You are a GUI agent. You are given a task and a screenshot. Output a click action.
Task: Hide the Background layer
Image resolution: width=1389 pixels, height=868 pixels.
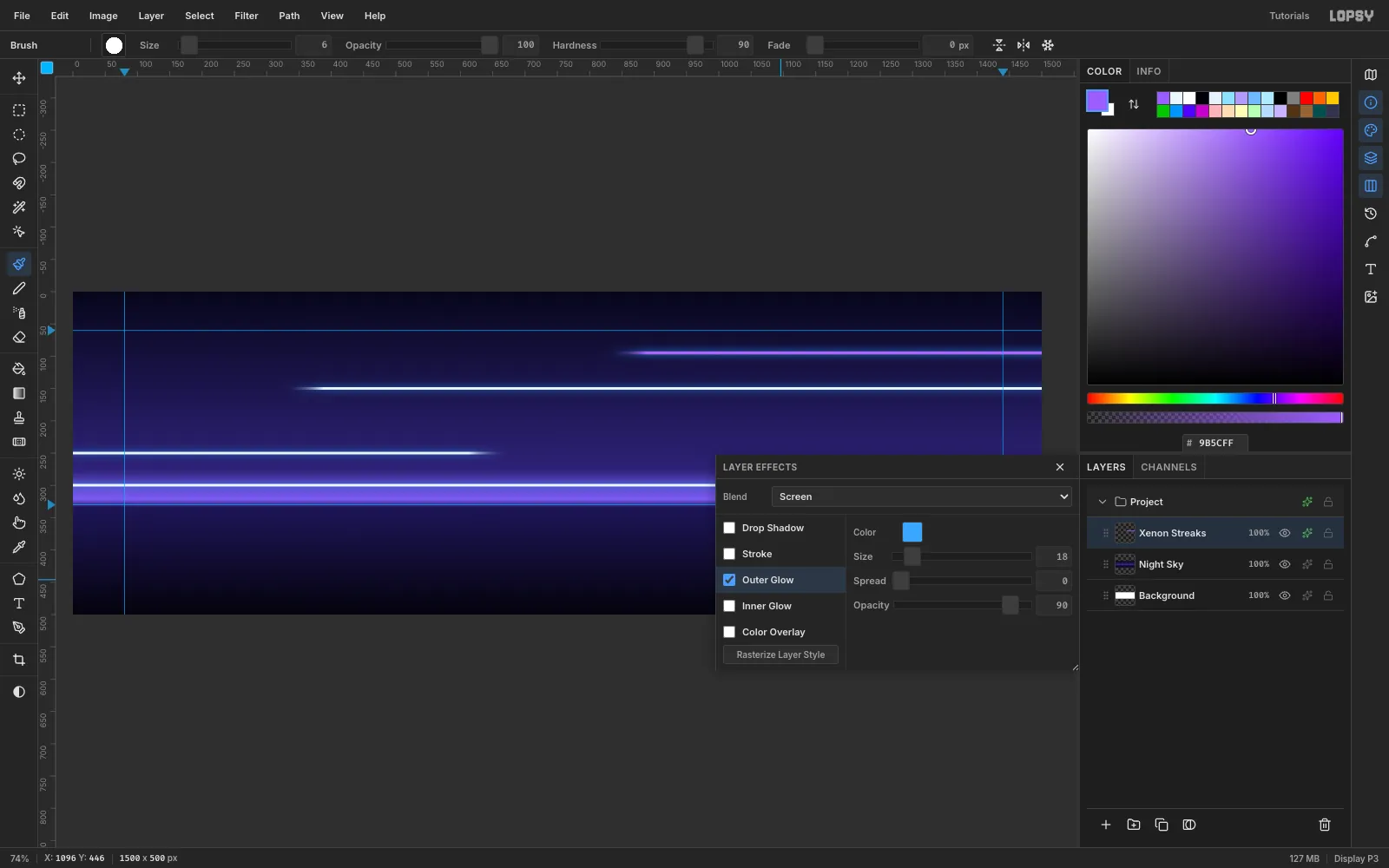pos(1285,595)
